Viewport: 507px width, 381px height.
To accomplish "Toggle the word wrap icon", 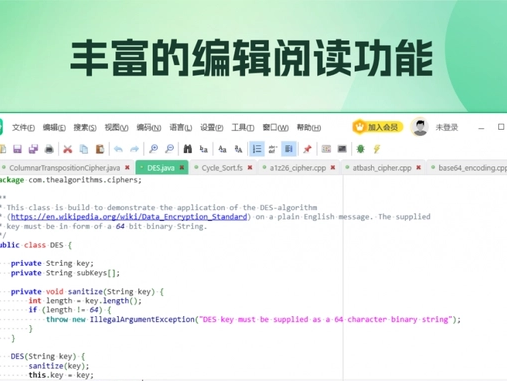I will click(273, 149).
